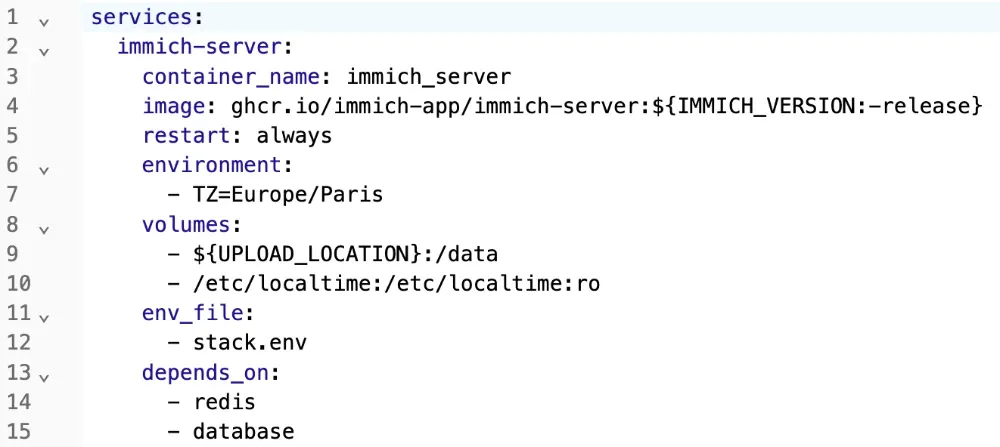The width and height of the screenshot is (1000, 447).
Task: Click line number 3 in the gutter
Action: tap(13, 77)
